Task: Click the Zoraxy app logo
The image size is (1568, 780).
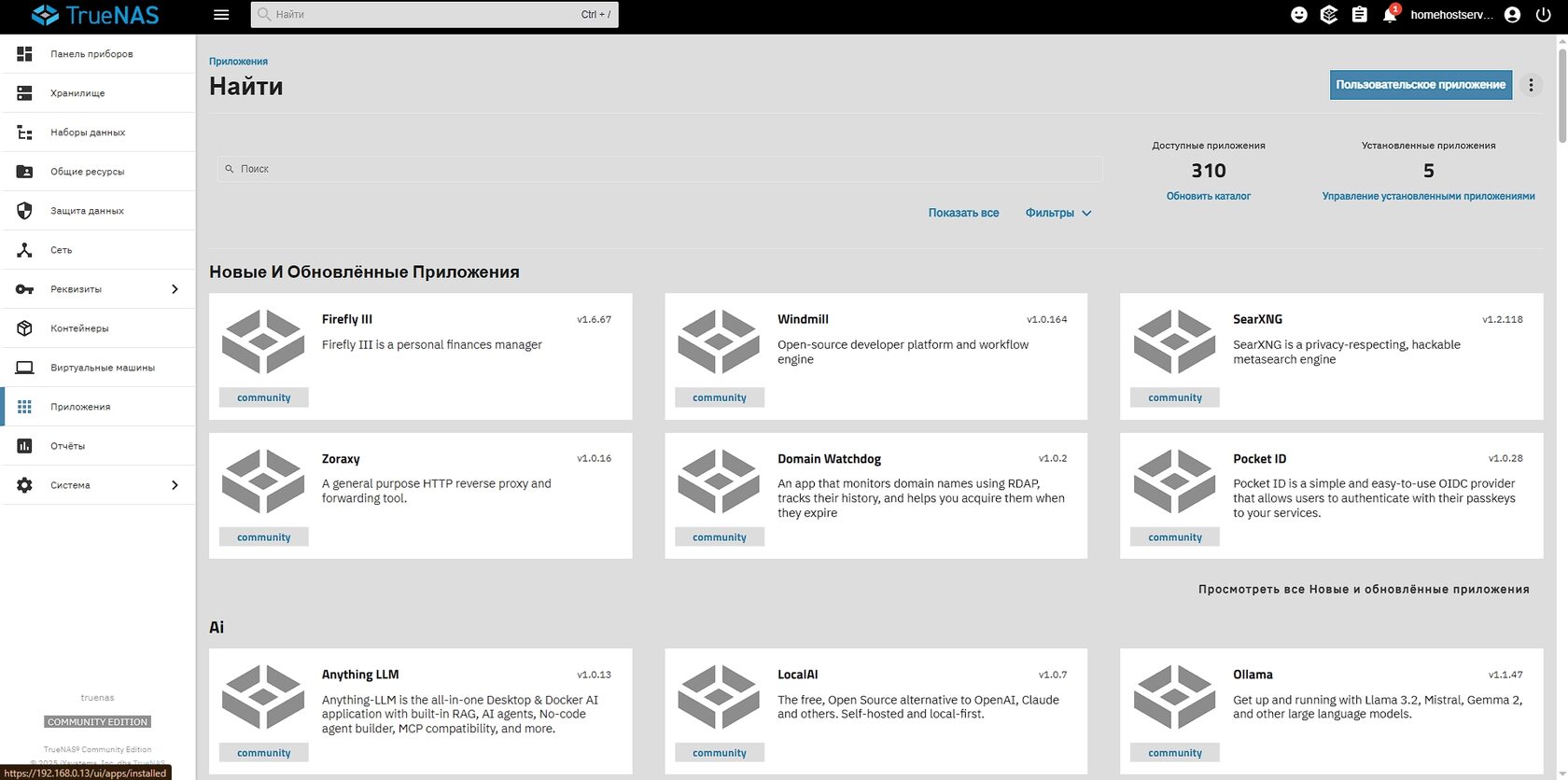Action: click(x=263, y=481)
